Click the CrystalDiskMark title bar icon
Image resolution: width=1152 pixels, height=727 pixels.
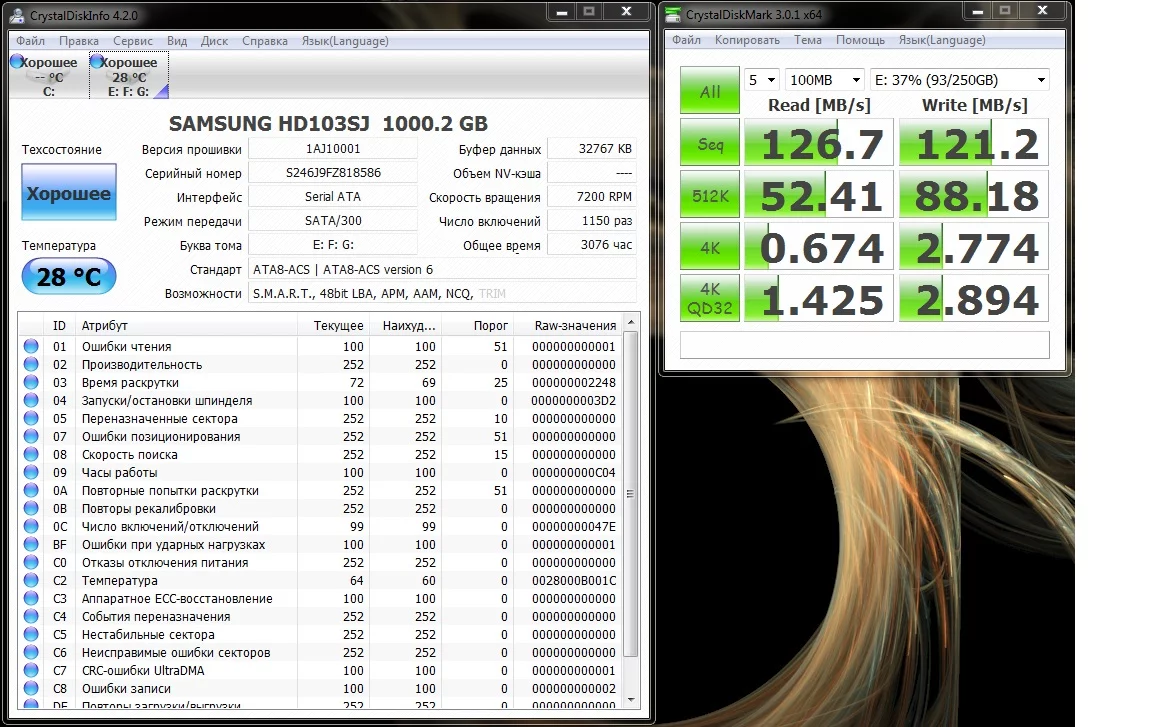(x=673, y=13)
